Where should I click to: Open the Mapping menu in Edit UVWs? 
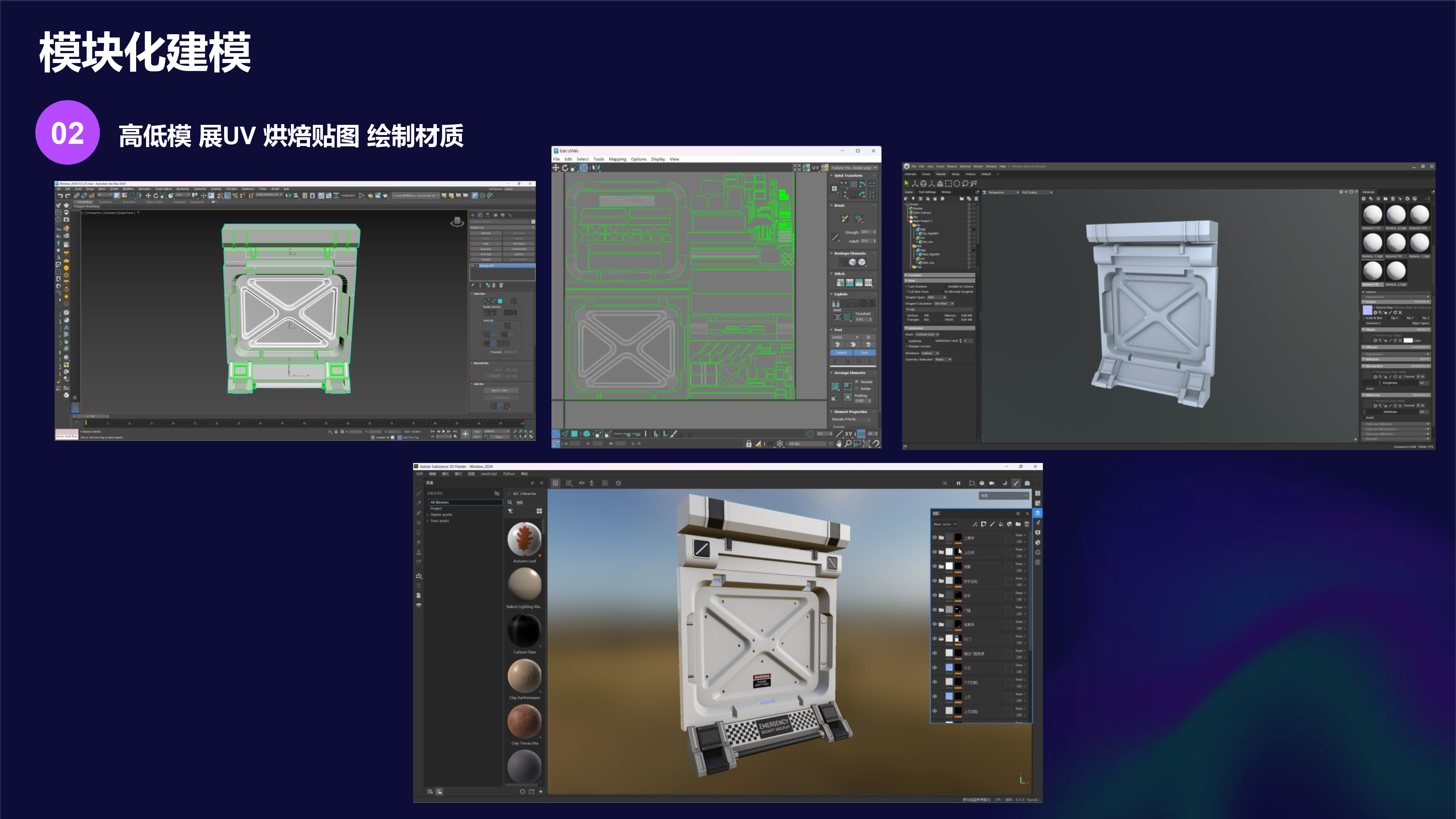pos(617,159)
